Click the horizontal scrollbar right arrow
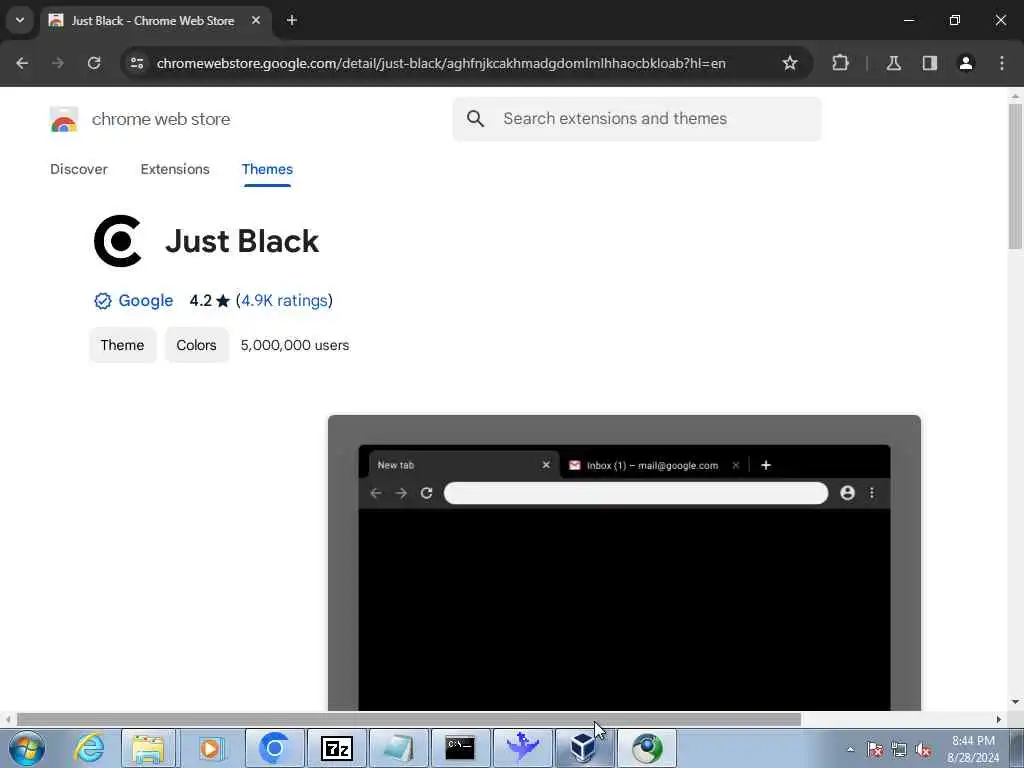1024x768 pixels. pyautogui.click(x=999, y=720)
